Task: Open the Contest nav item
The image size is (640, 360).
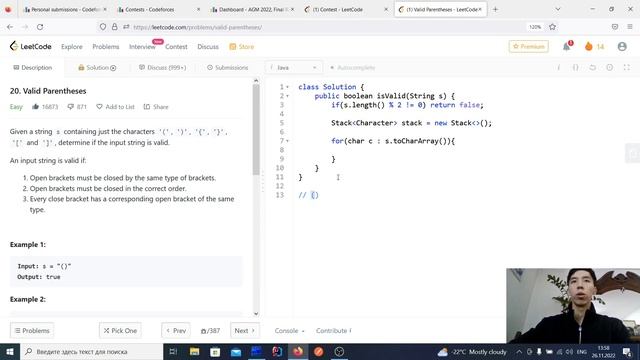Action: click(x=176, y=47)
